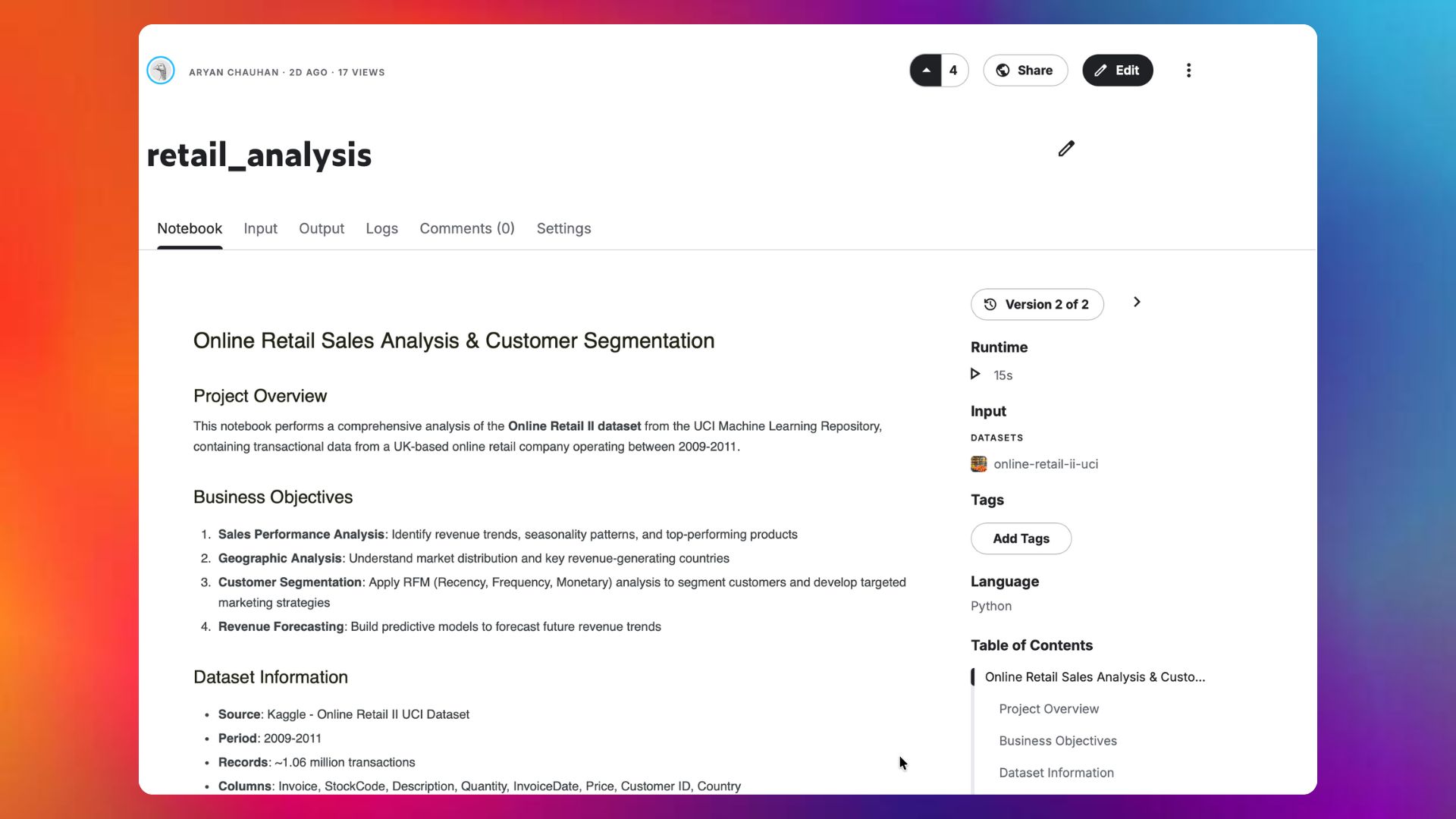The height and width of the screenshot is (819, 1456).
Task: Click the version history clock icon
Action: pyautogui.click(x=990, y=304)
